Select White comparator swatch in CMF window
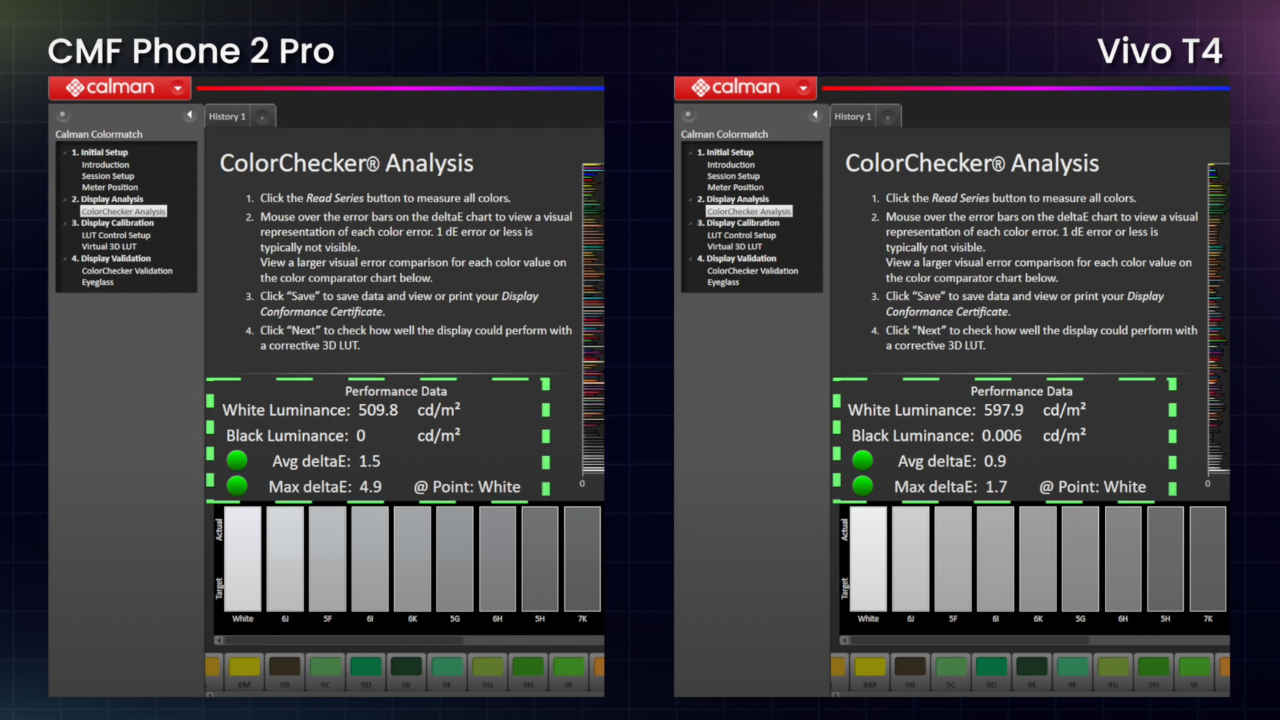This screenshot has height=720, width=1280. pos(243,559)
